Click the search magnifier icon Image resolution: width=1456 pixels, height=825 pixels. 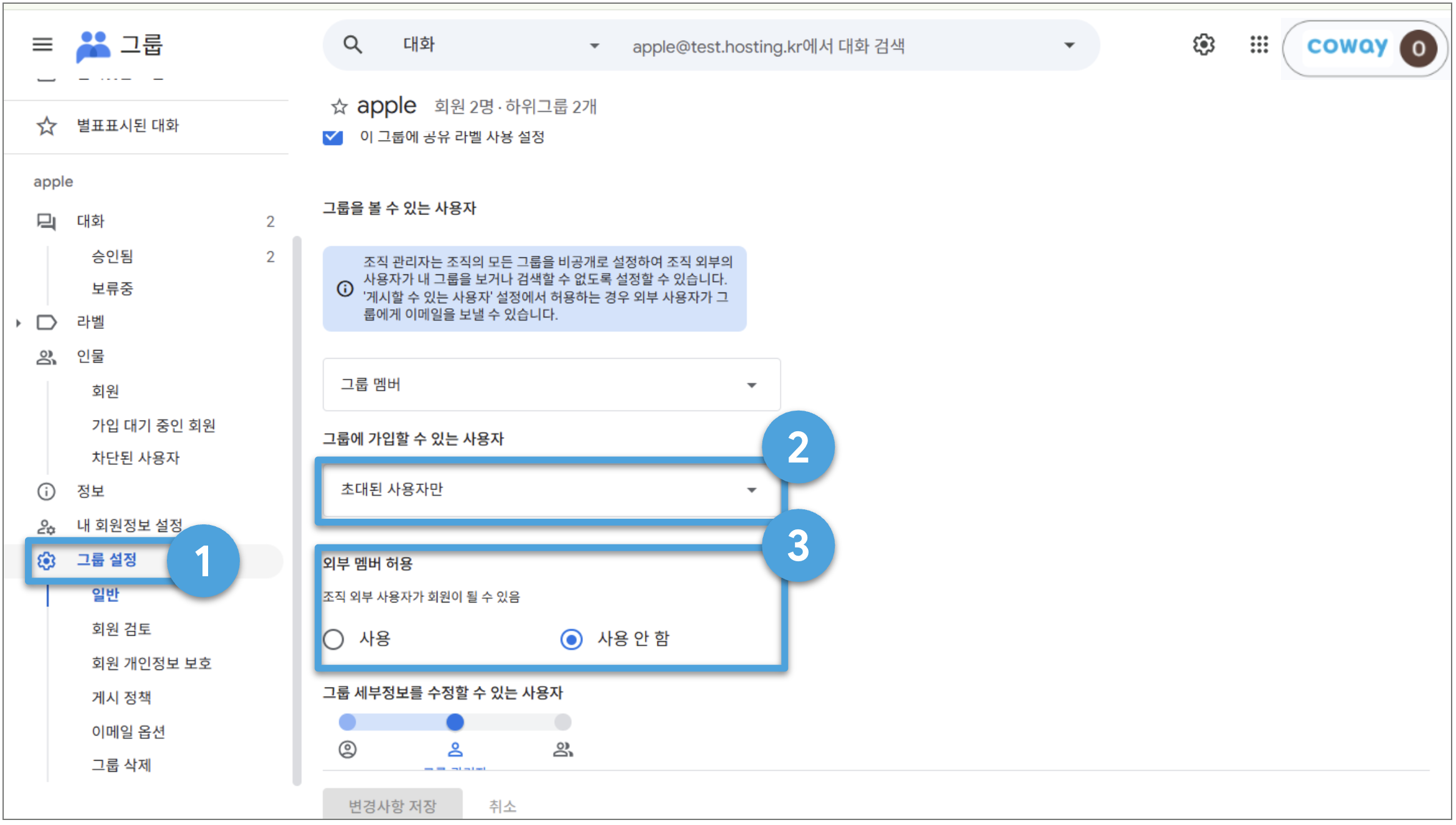pyautogui.click(x=352, y=44)
